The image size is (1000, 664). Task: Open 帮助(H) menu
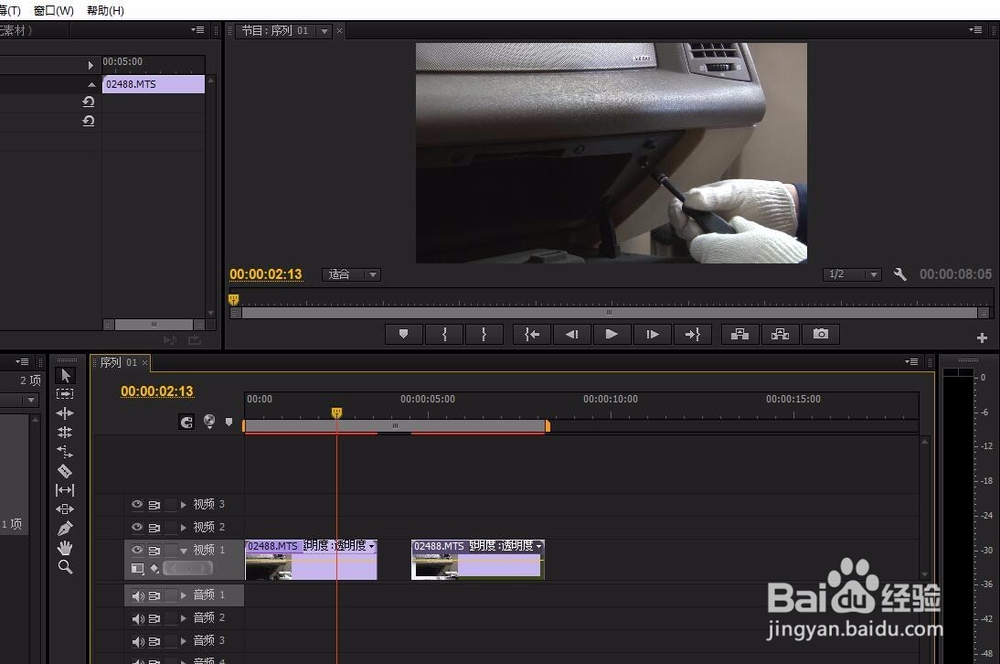105,11
